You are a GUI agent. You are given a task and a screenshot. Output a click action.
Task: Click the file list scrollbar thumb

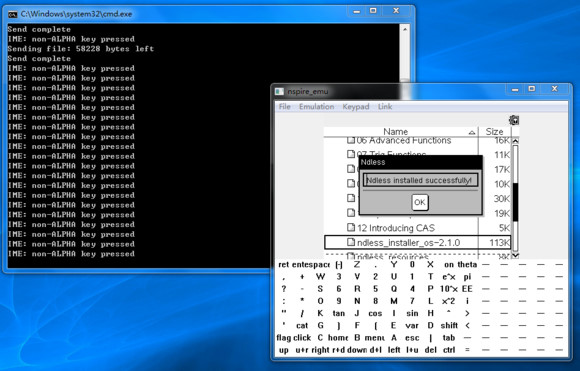515,202
